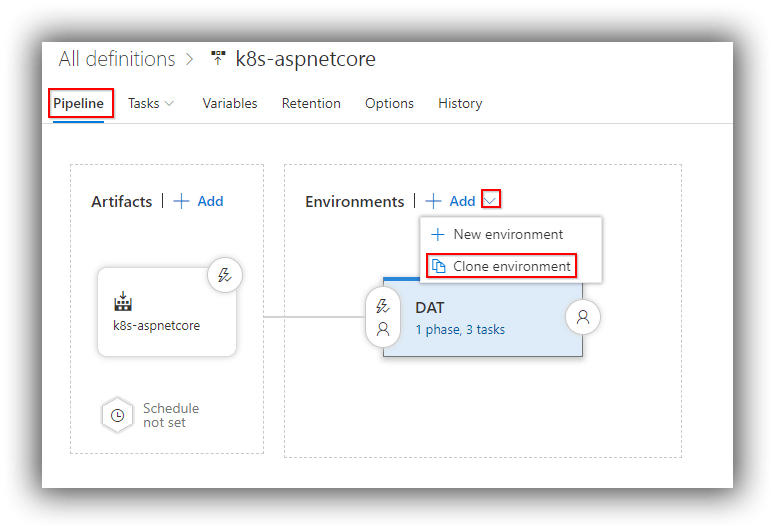Open DAT pre-deployment trigger lightning icon
Screen dimensions: 775x530
tap(383, 306)
